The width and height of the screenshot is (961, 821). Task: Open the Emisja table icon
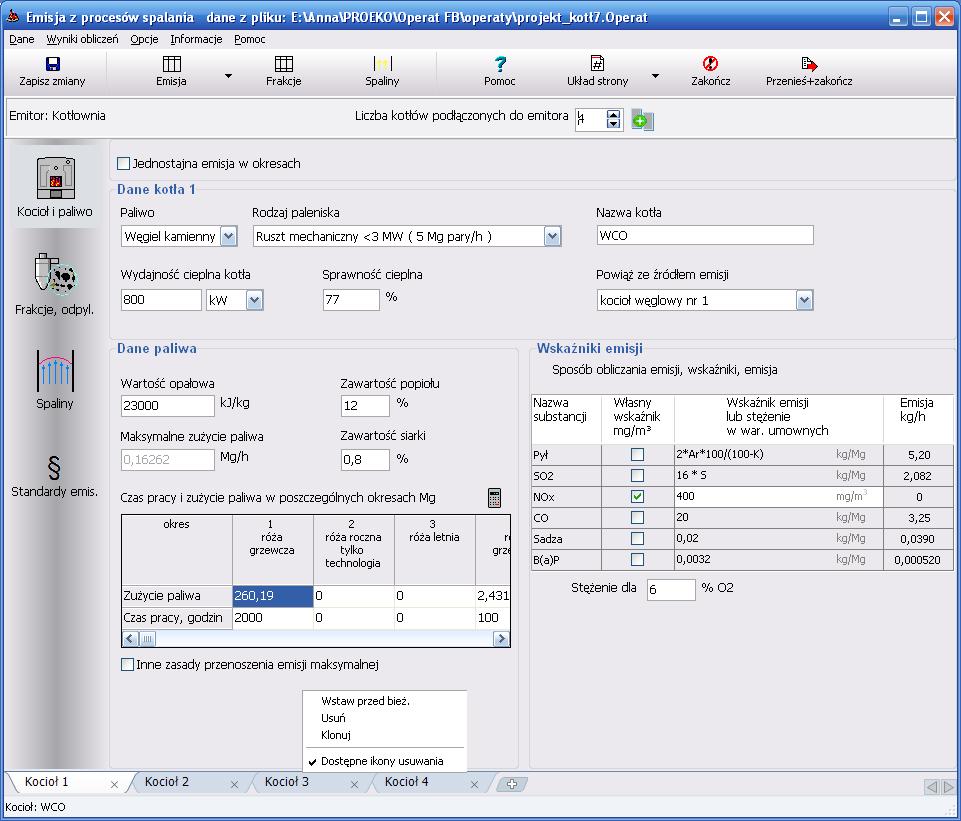click(172, 64)
